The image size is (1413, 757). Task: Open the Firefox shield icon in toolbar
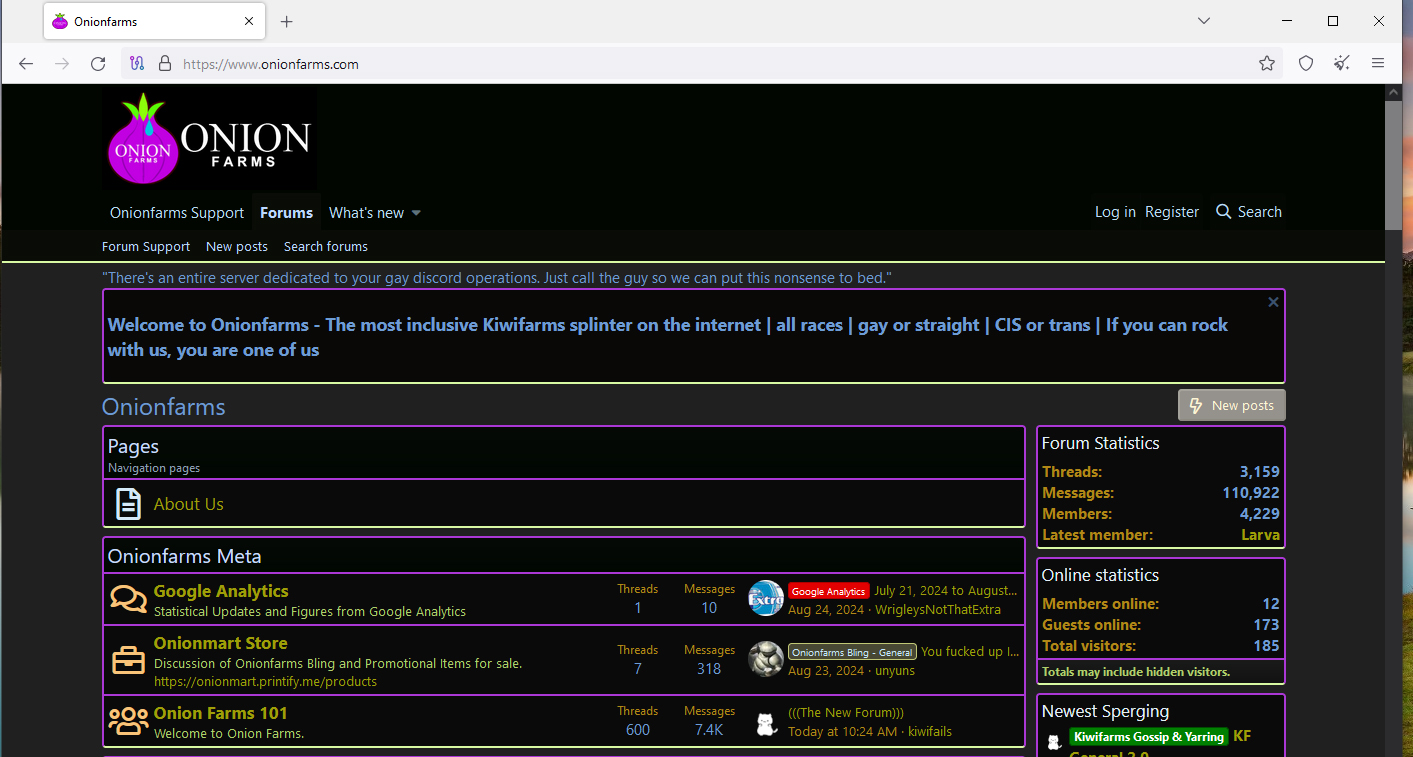[1306, 64]
